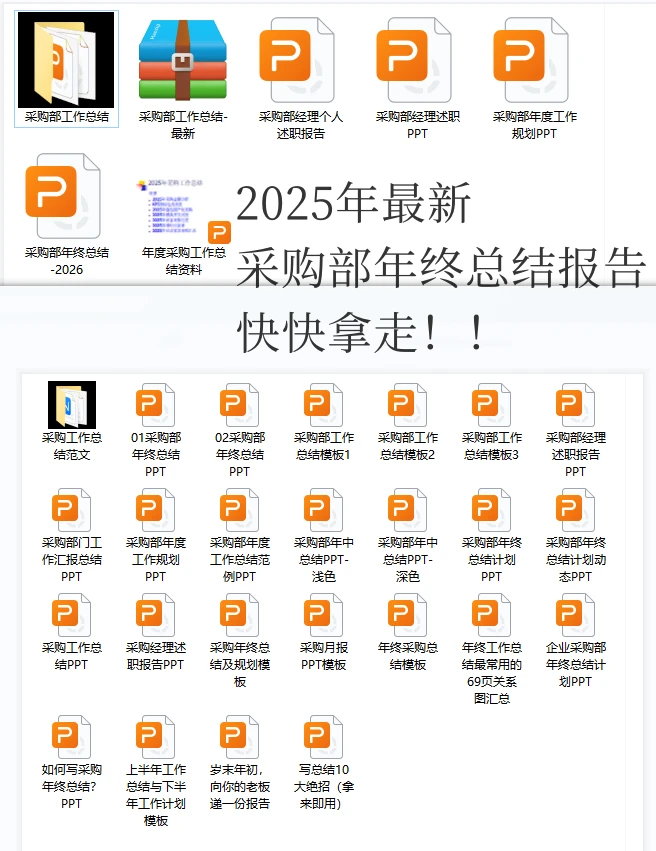Select the label 写总结10大绝招(拿来即用)
Screen dimensions: 656x851
(x=323, y=786)
